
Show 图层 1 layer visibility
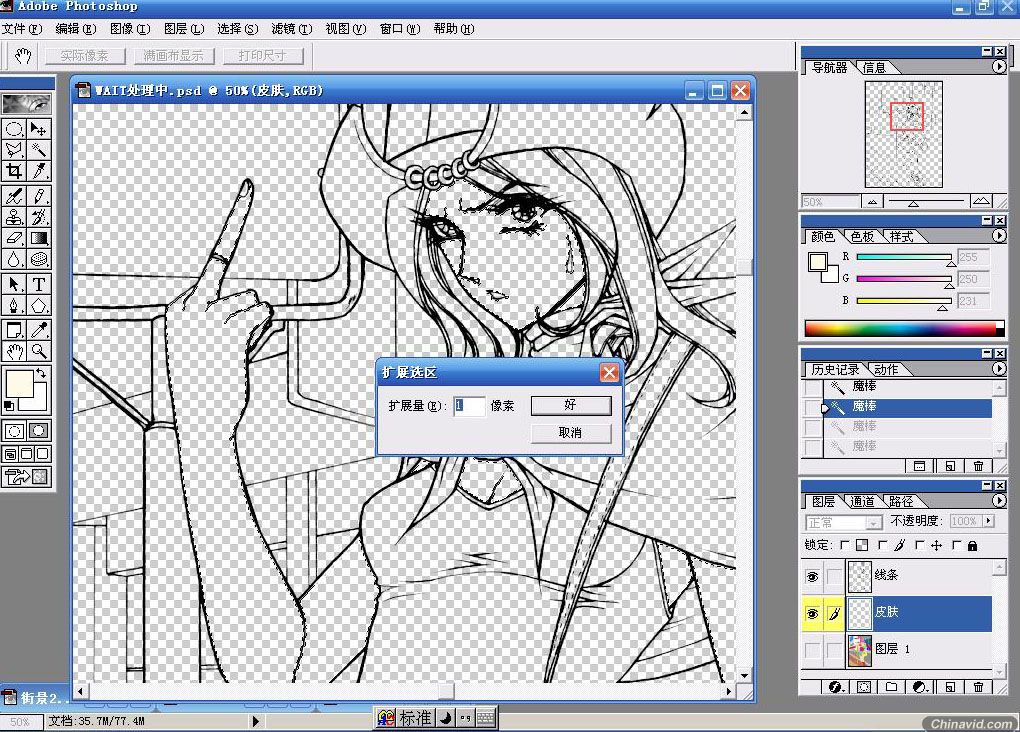(x=812, y=650)
